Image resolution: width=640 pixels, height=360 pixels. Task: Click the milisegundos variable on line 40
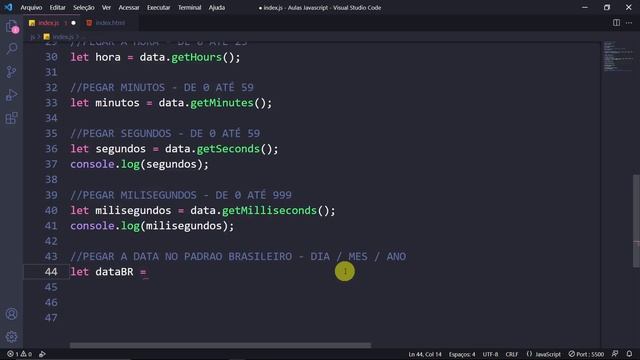point(133,211)
